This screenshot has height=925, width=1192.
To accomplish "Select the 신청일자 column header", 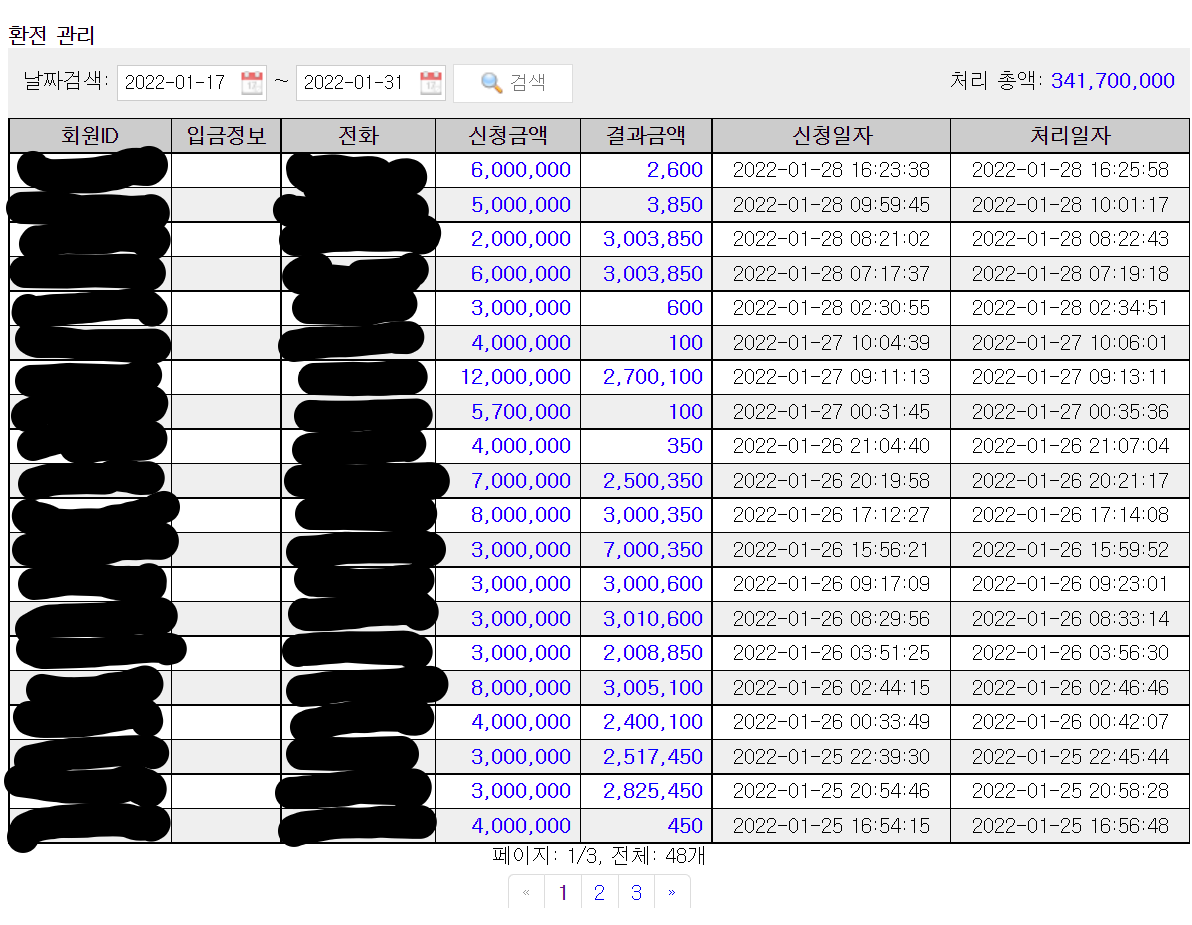I will (x=832, y=136).
